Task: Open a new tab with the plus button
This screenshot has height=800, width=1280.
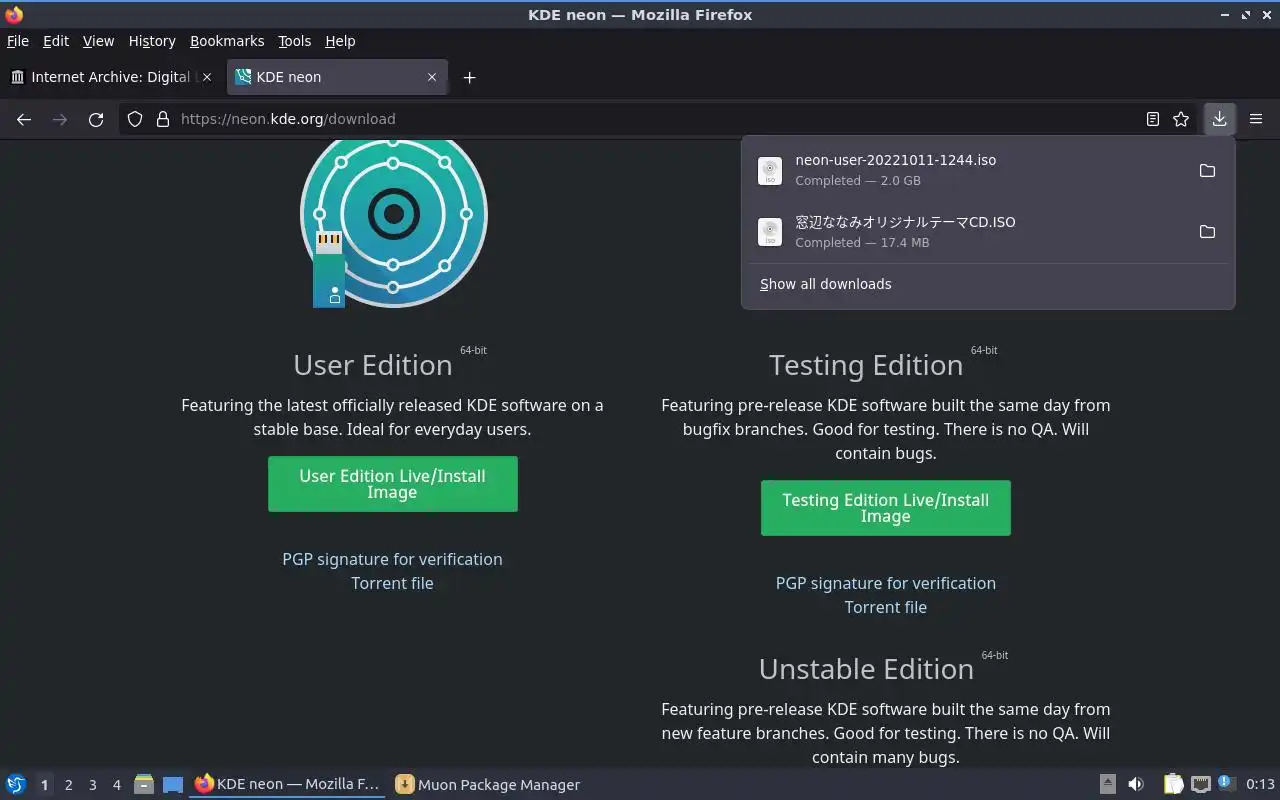Action: [x=469, y=77]
